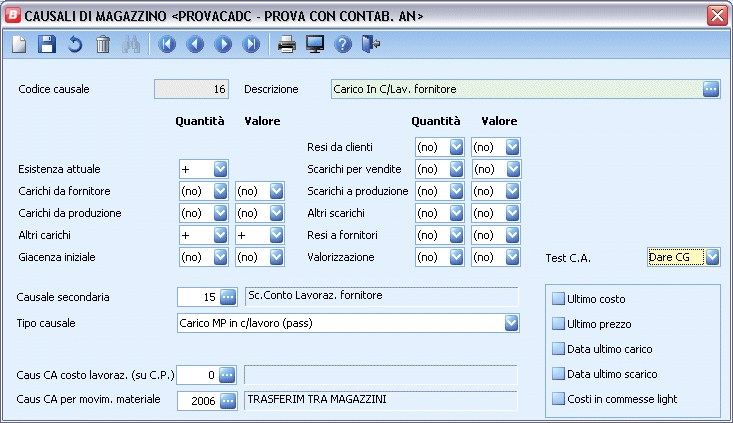Expand the Tipo causale combo box
This screenshot has height=423, width=733.
coord(511,323)
